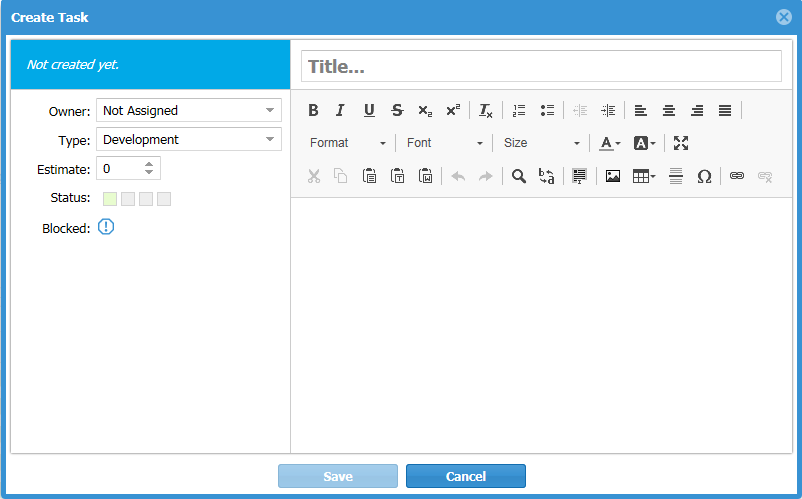Toggle the Blocked exclamation indicator

(x=106, y=227)
